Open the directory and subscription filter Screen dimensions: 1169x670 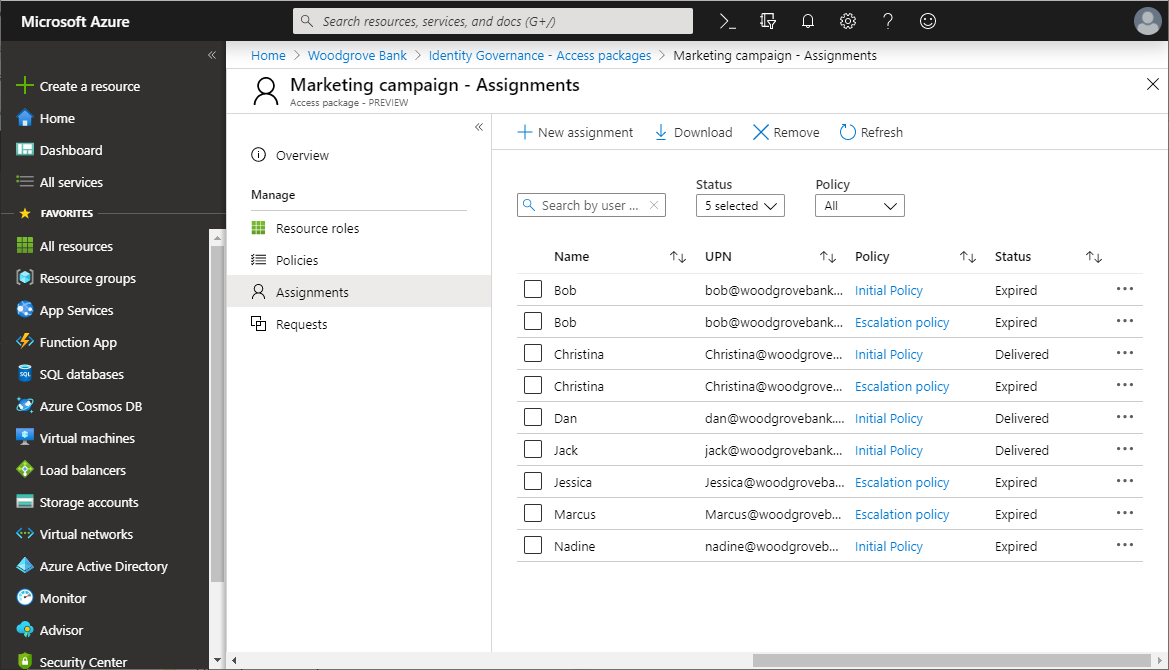tap(768, 21)
